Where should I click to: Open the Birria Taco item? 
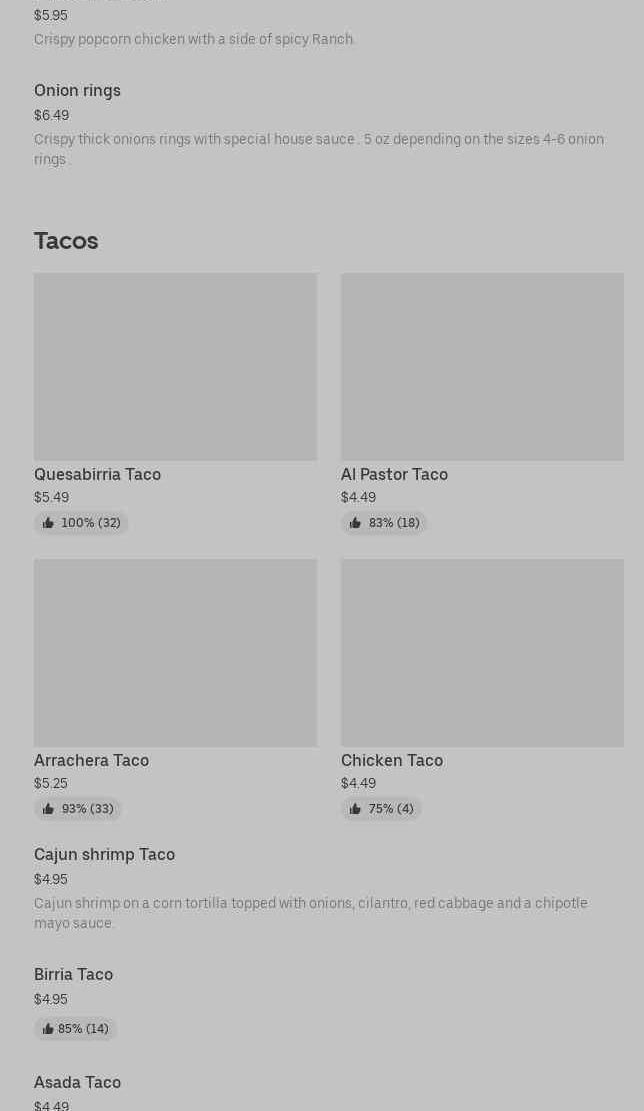(73, 975)
